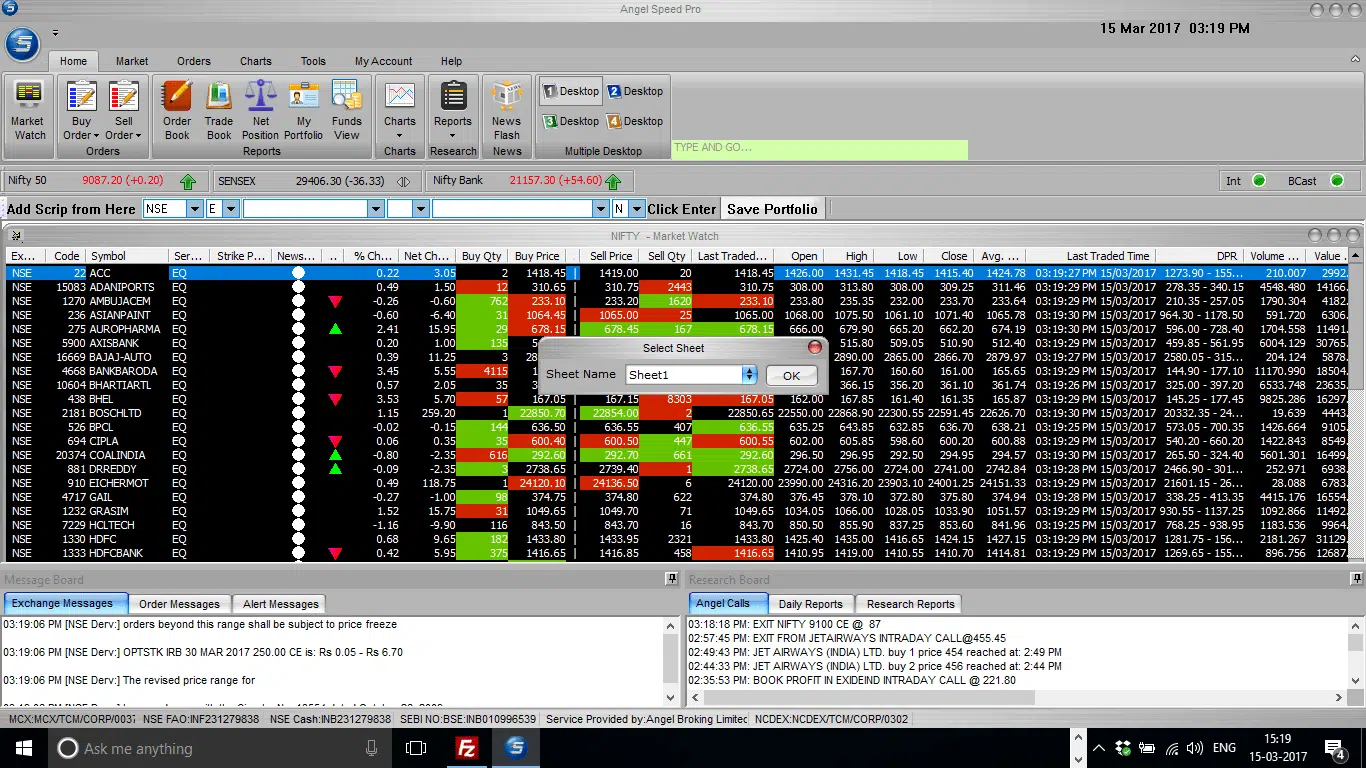Switch to Research Reports tab
The image size is (1366, 768).
[911, 604]
